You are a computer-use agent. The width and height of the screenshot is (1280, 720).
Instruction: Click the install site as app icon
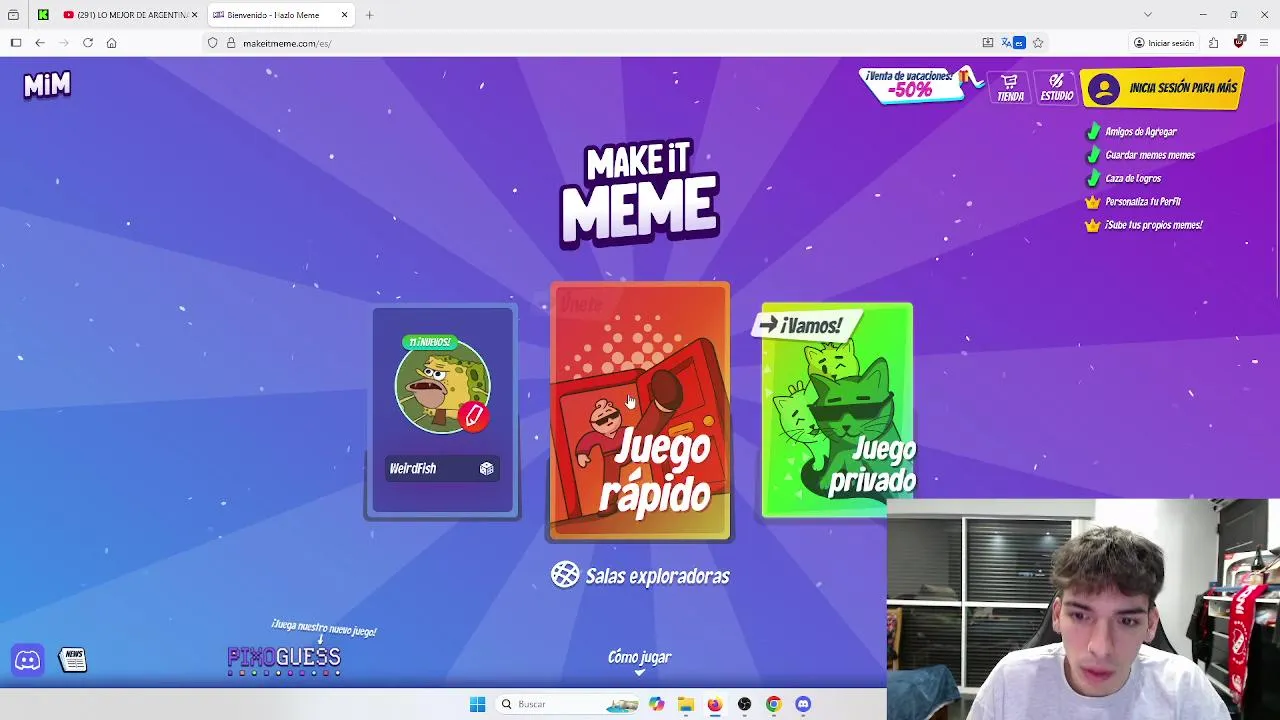tap(988, 43)
